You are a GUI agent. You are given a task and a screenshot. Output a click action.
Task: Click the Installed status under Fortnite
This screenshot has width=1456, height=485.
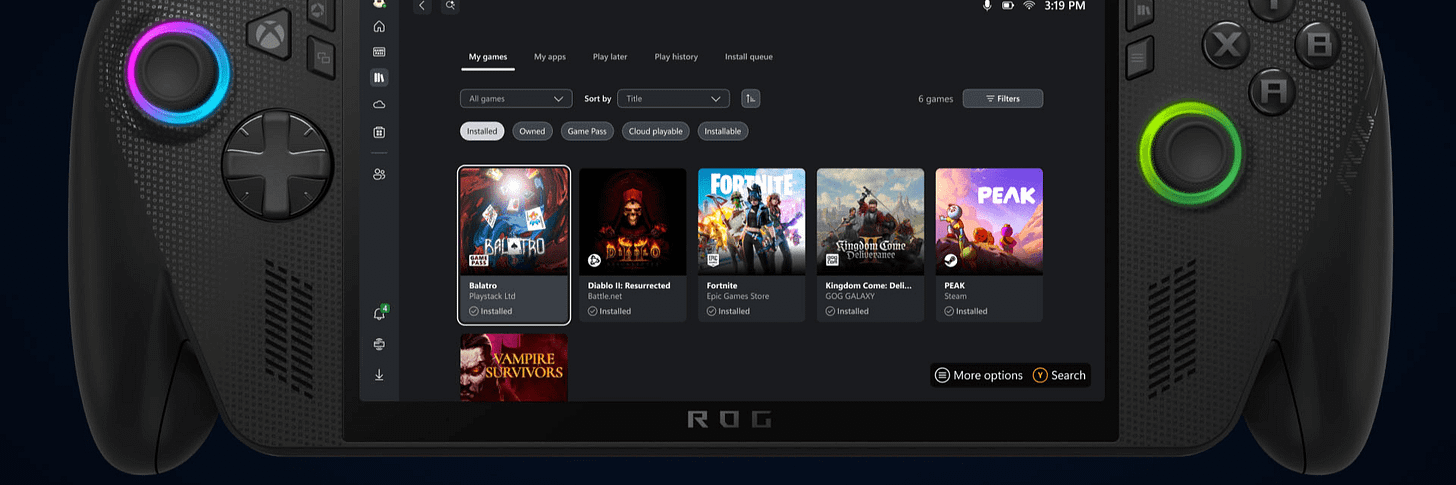(x=729, y=311)
